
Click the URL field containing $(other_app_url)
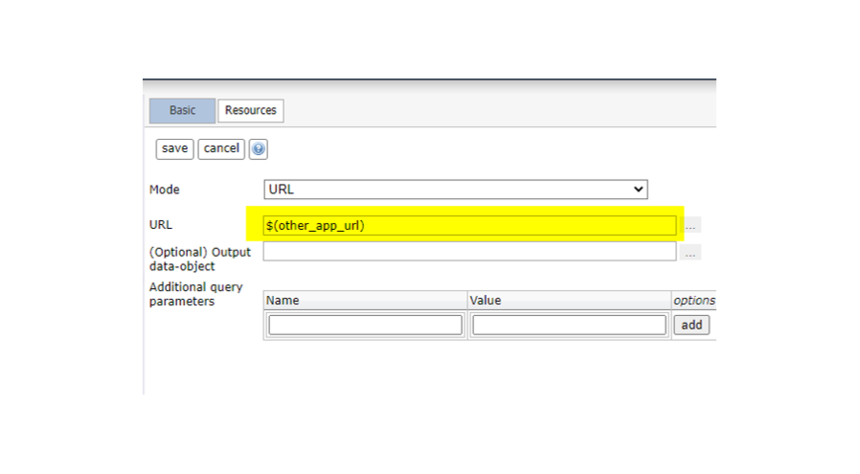pos(469,225)
